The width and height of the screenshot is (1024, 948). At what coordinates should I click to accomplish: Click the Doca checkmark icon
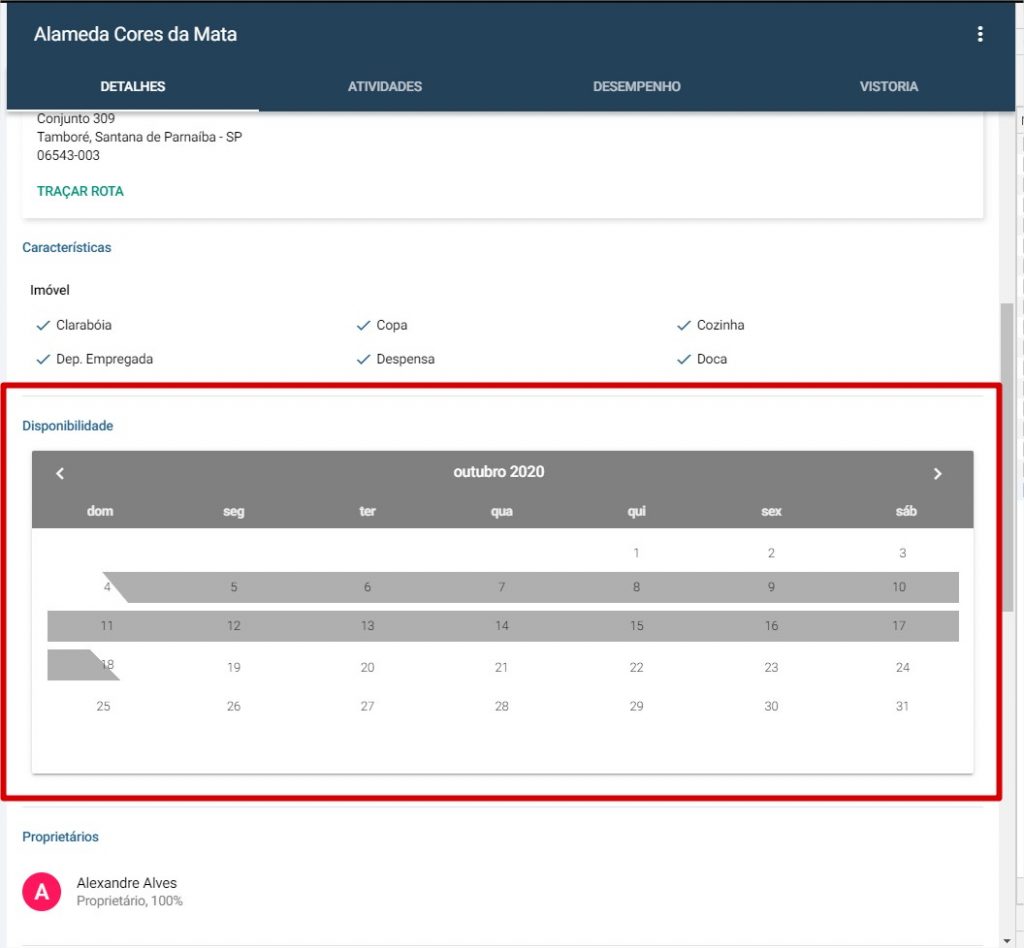tap(684, 359)
